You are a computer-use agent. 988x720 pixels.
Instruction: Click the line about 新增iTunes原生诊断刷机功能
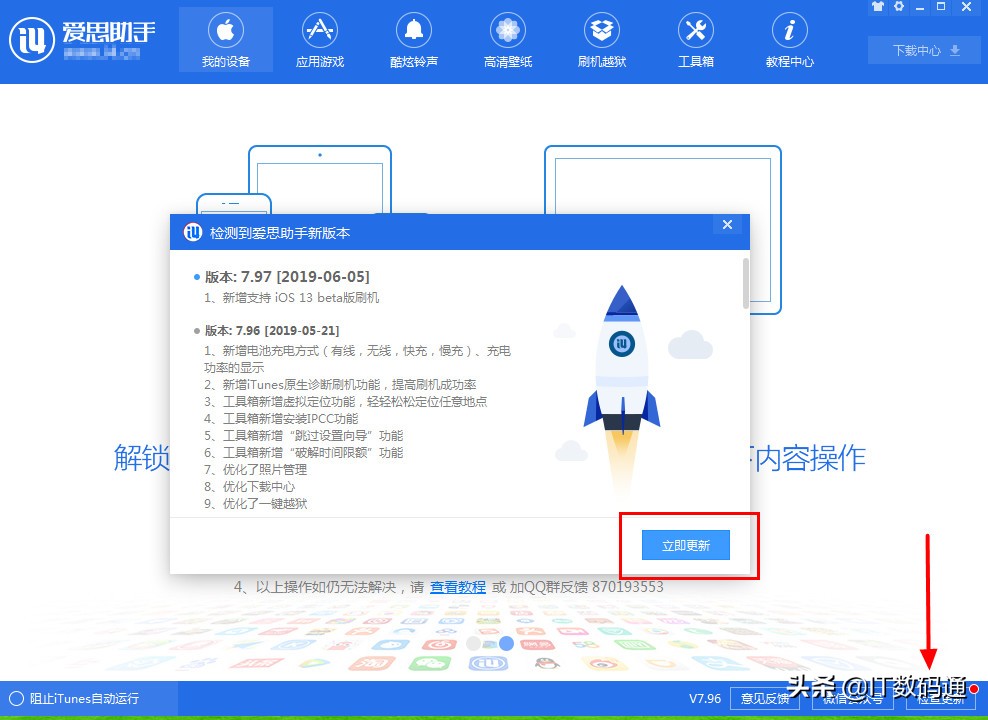[x=340, y=384]
